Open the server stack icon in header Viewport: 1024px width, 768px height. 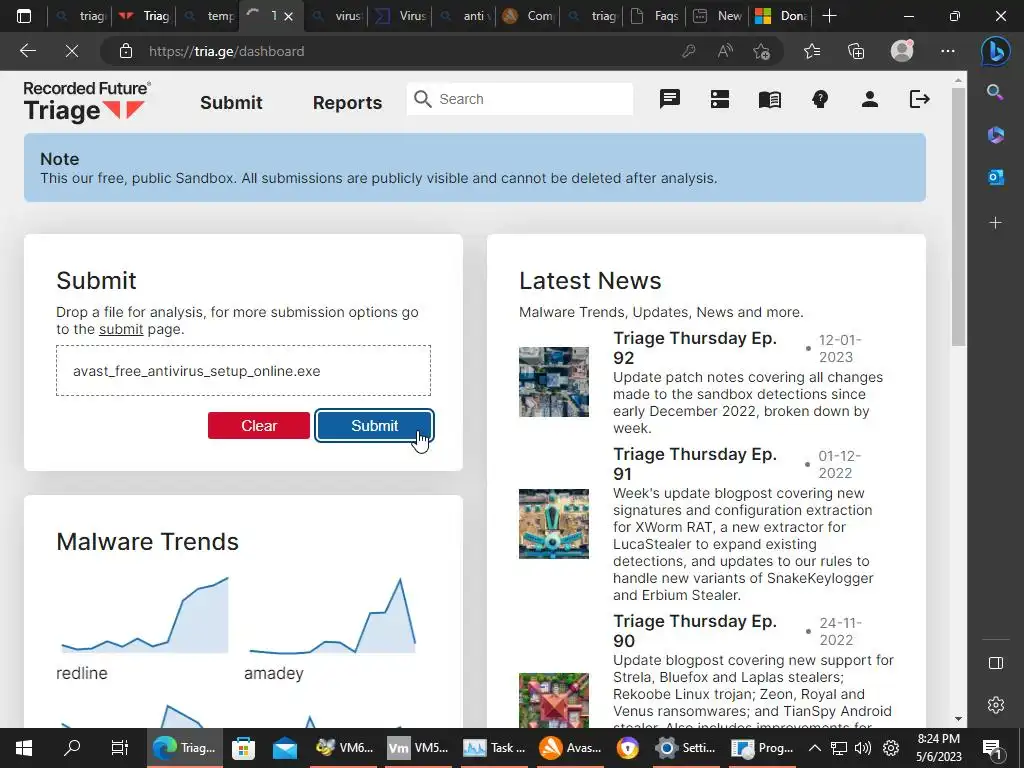click(x=720, y=99)
